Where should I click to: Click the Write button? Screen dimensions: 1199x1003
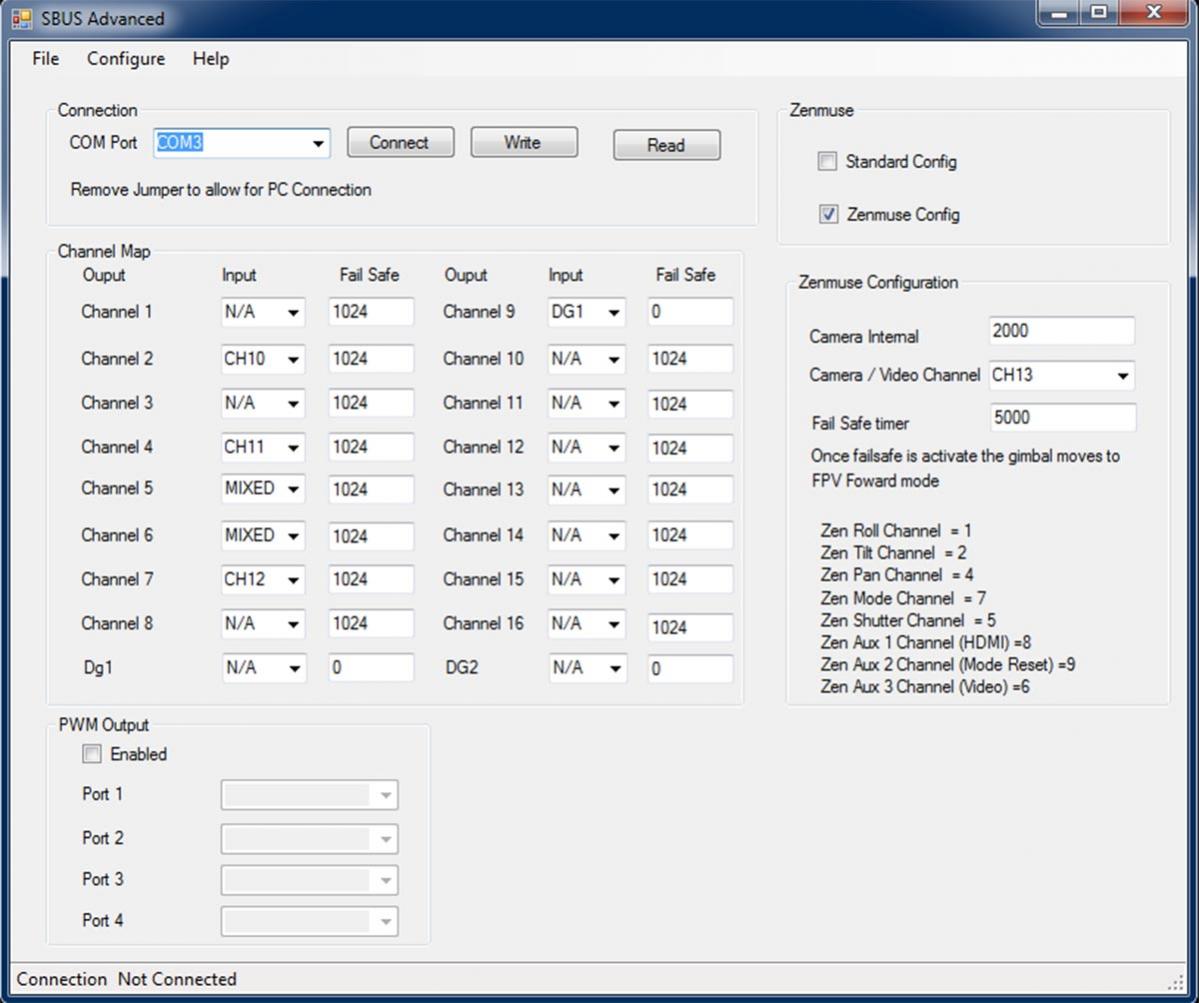(523, 143)
